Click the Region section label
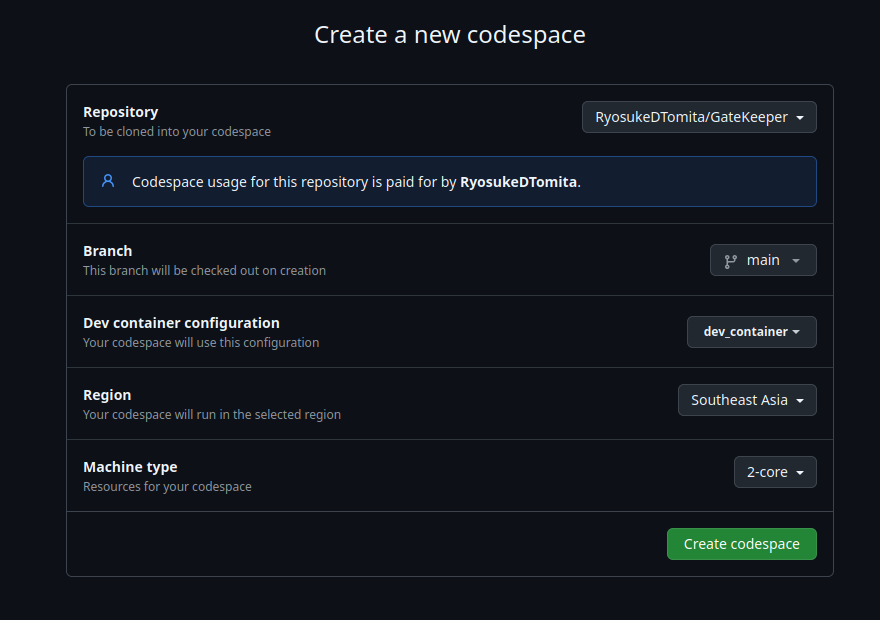880x620 pixels. point(107,394)
